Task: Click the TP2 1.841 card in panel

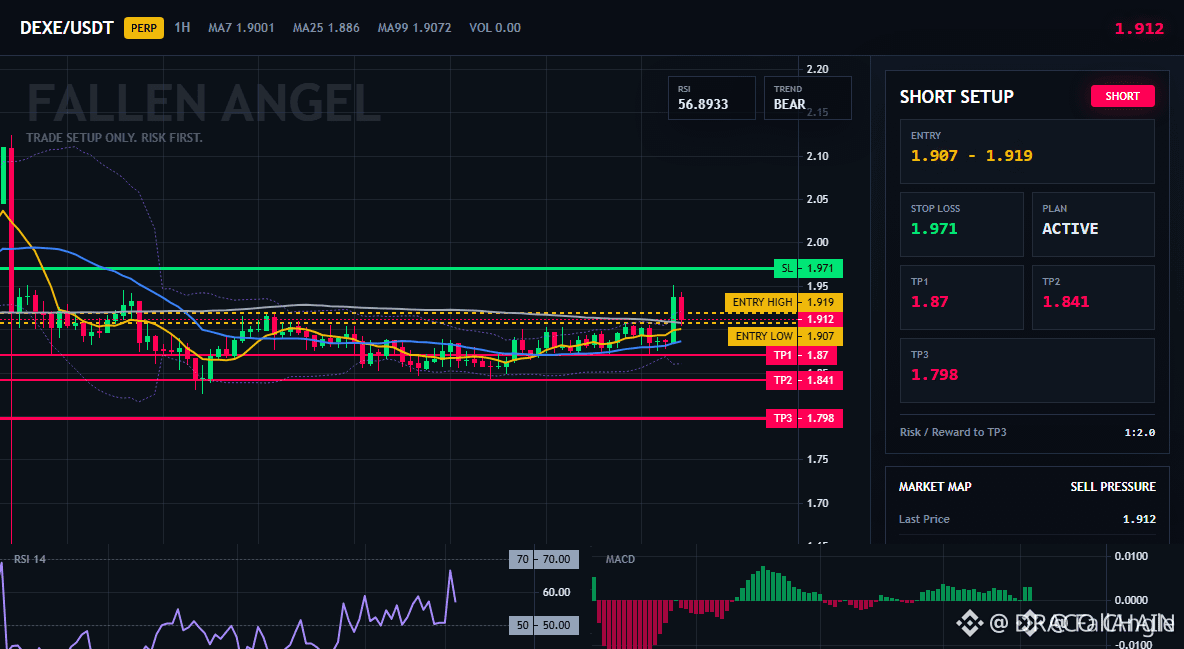Action: [x=1093, y=297]
